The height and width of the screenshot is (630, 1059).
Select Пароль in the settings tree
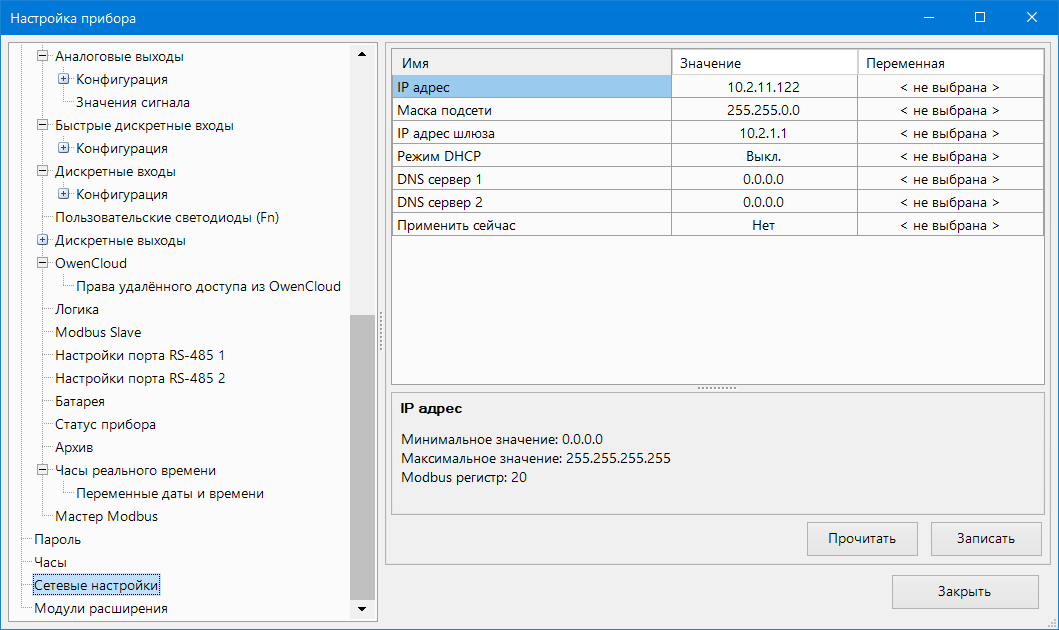pyautogui.click(x=57, y=540)
